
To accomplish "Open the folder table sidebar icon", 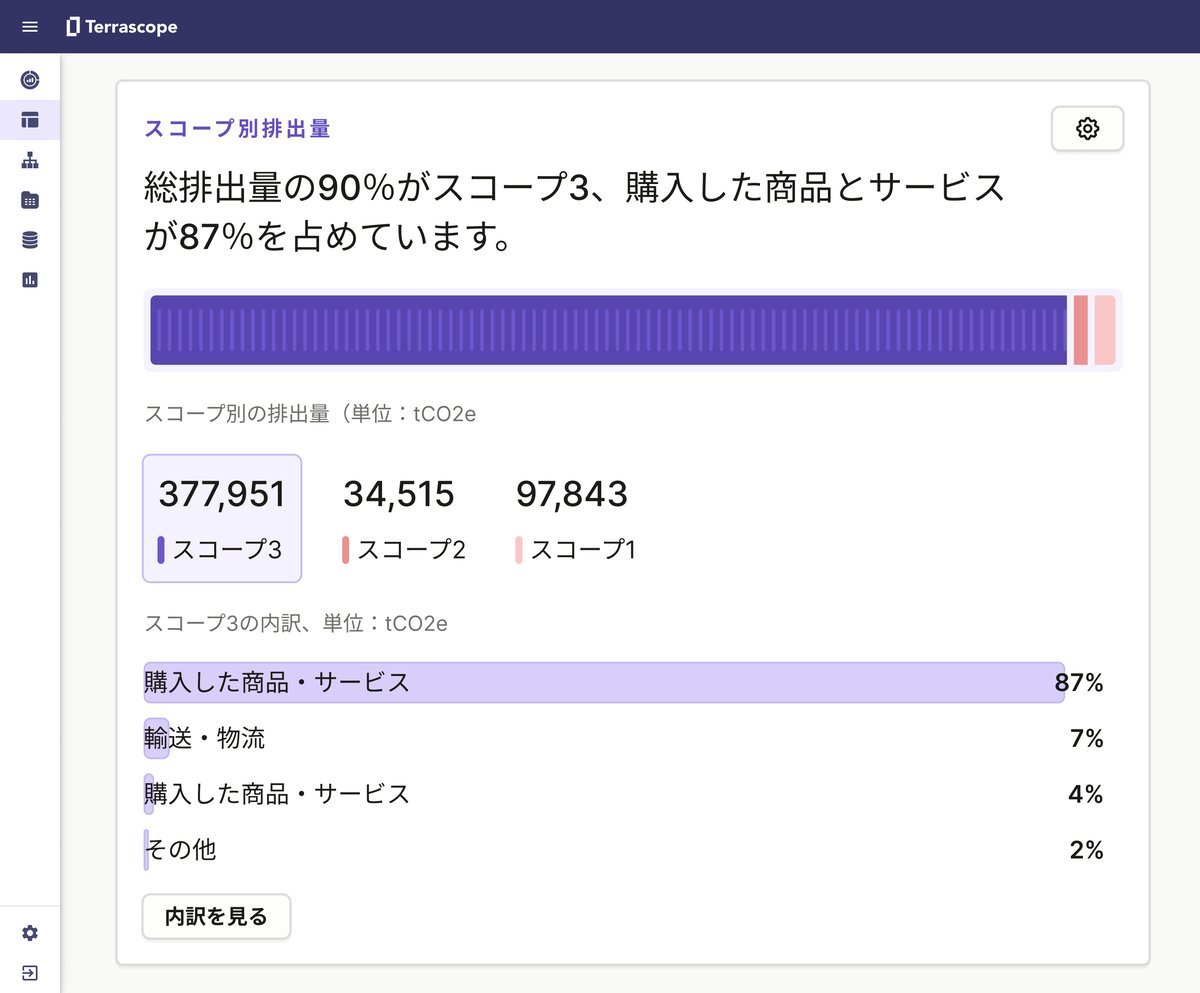I will 30,200.
